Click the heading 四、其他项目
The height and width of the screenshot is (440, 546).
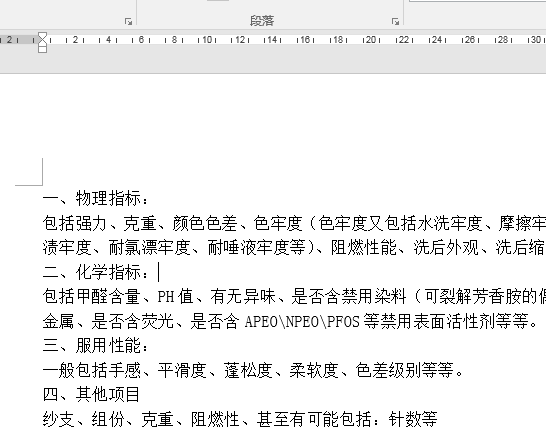point(91,395)
